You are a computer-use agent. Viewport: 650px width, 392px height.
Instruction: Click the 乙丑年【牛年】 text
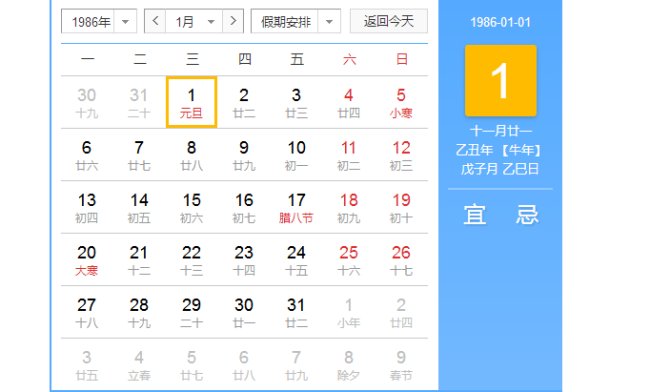click(499, 150)
